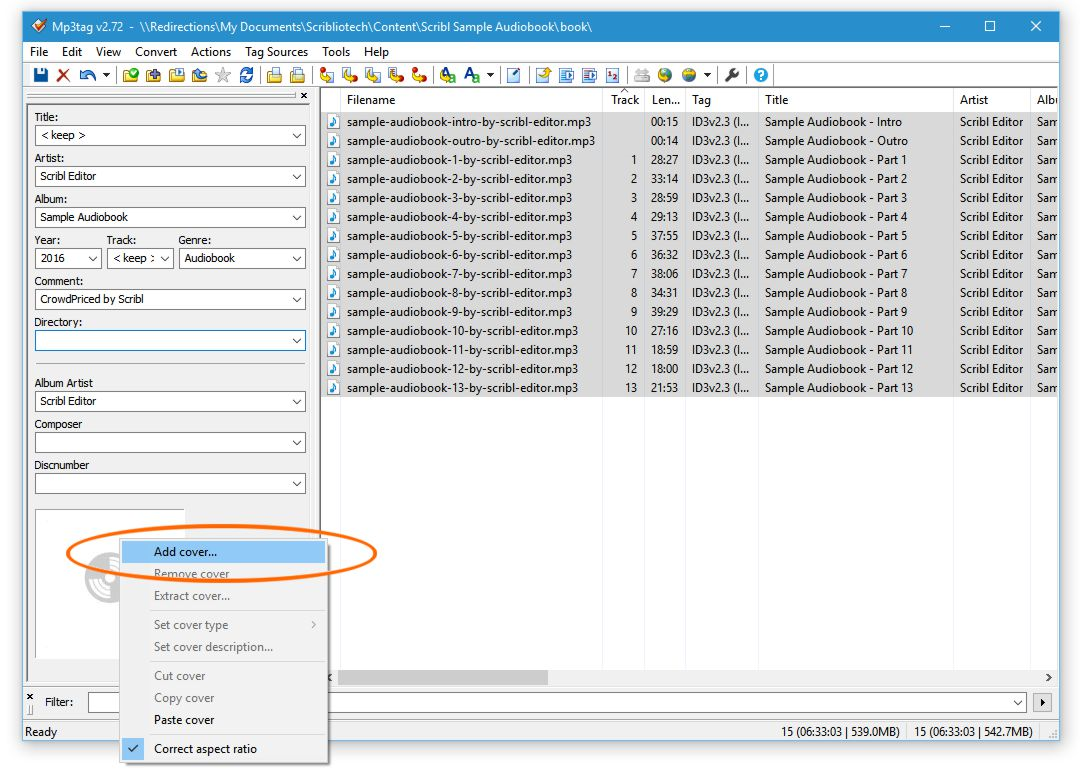Screen dimensions: 1082x769
Task: Click the Save tag floppy disk icon
Action: click(x=41, y=75)
